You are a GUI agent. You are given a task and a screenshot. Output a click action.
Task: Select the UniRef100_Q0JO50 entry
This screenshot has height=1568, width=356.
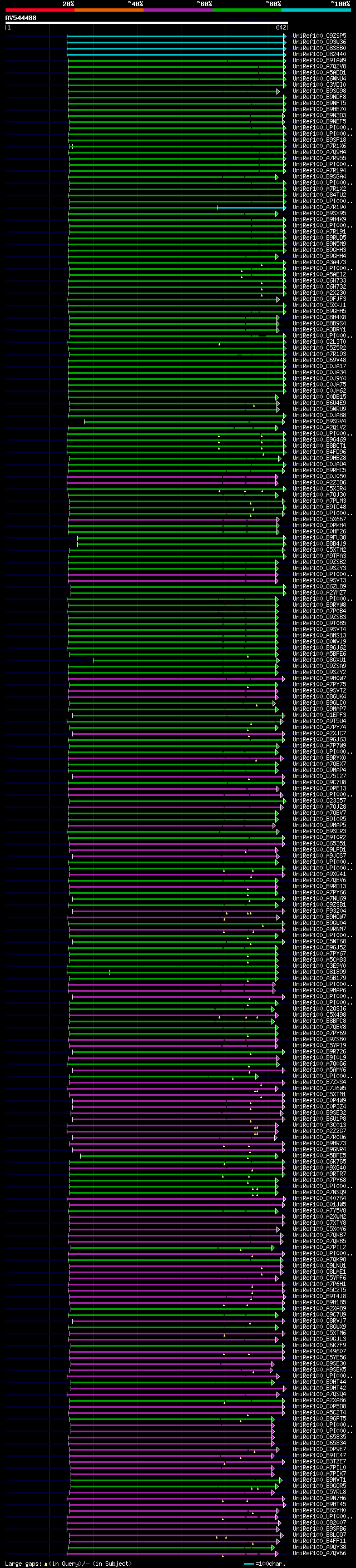(319, 477)
